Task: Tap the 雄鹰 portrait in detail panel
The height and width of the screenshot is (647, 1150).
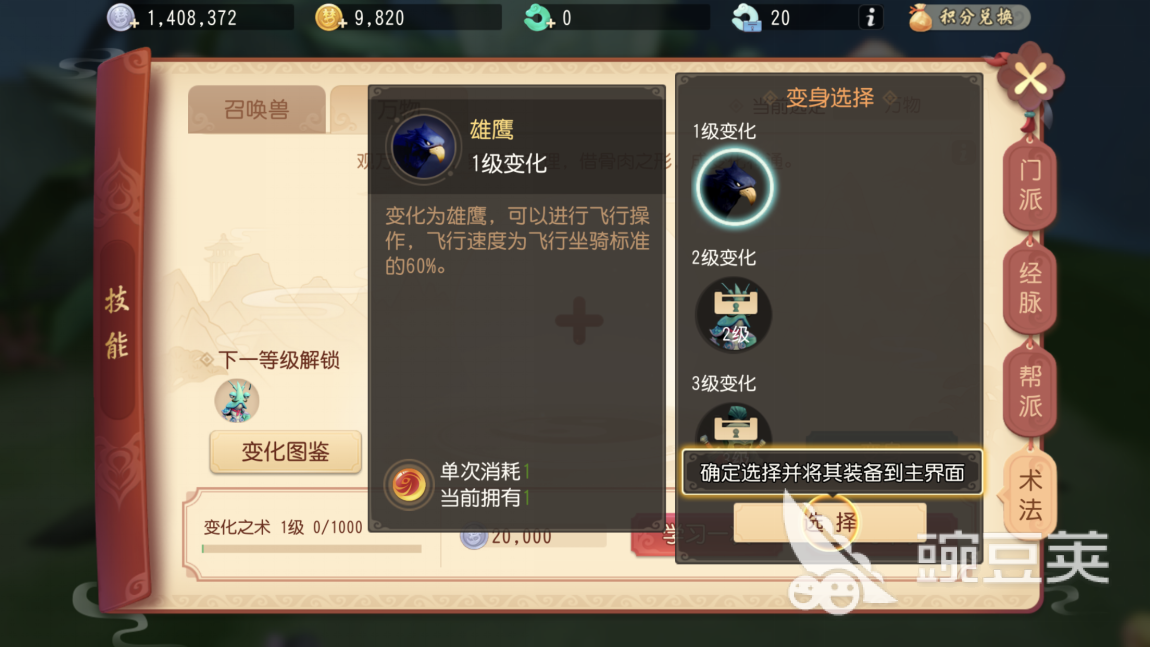Action: [x=422, y=147]
